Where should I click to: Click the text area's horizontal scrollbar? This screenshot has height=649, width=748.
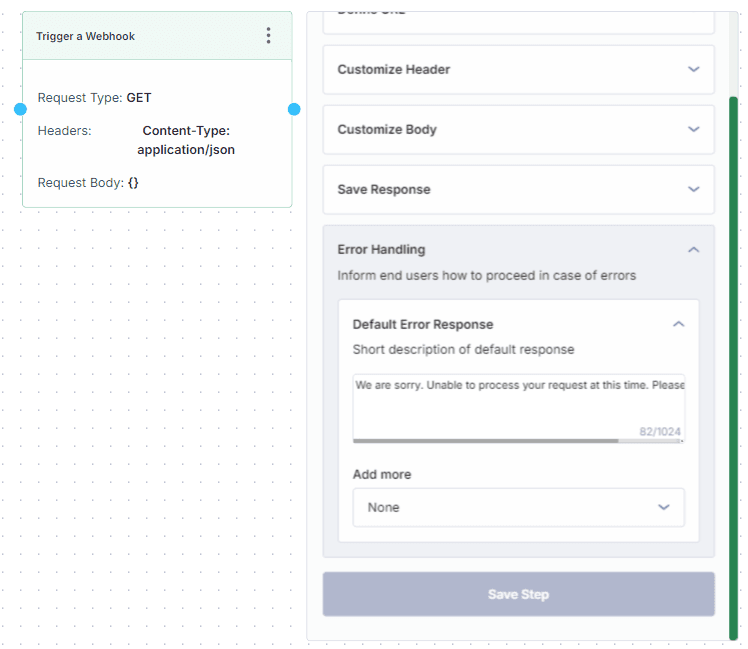tap(485, 440)
